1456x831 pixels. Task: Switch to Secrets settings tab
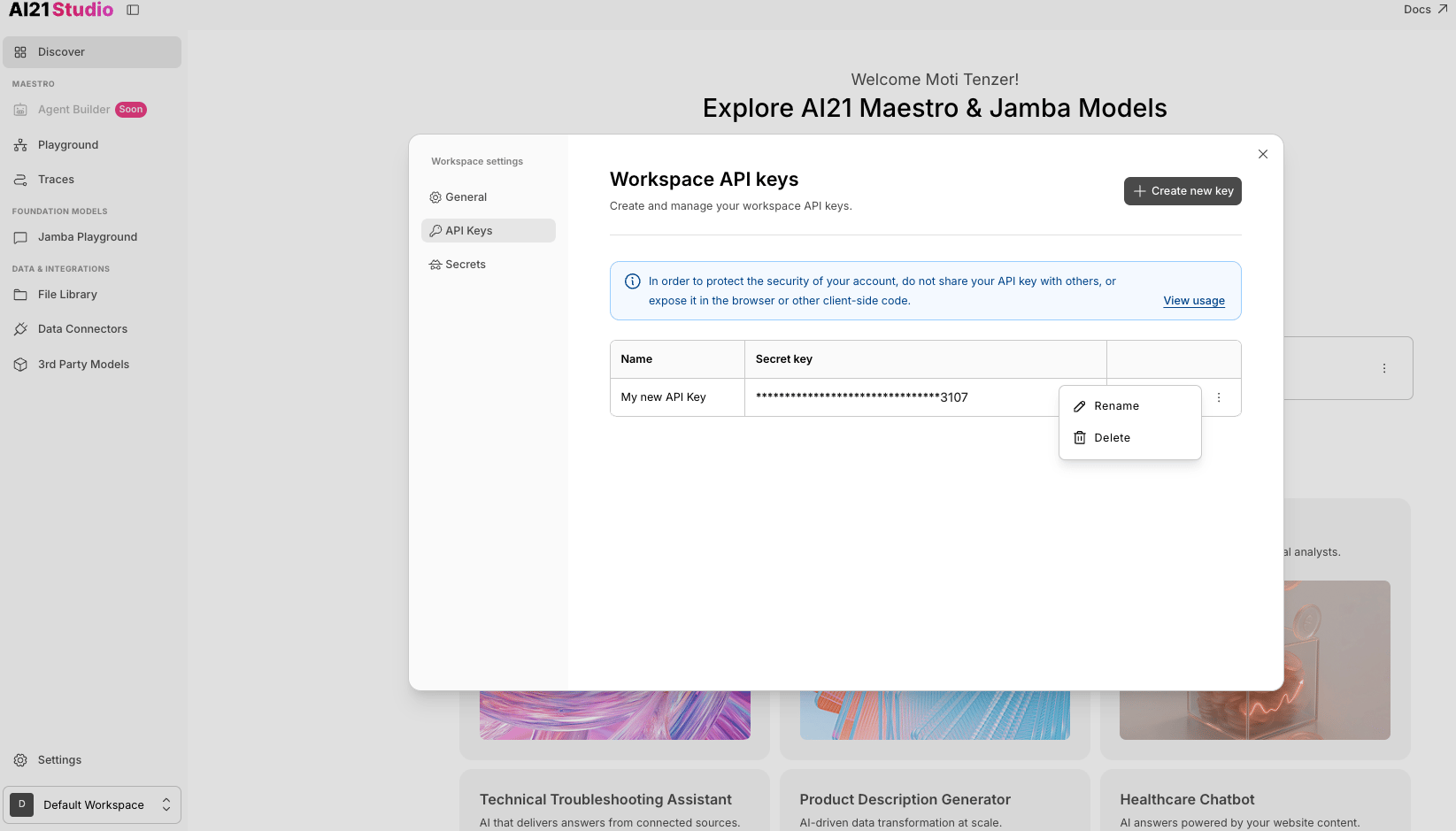pyautogui.click(x=489, y=265)
